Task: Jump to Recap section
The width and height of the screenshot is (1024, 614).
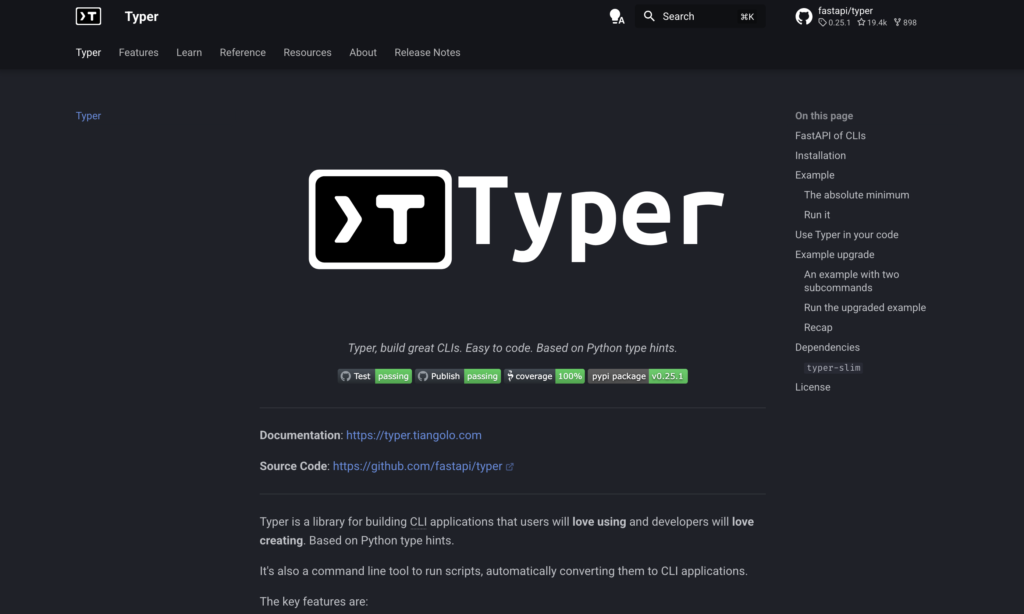Action: (818, 327)
